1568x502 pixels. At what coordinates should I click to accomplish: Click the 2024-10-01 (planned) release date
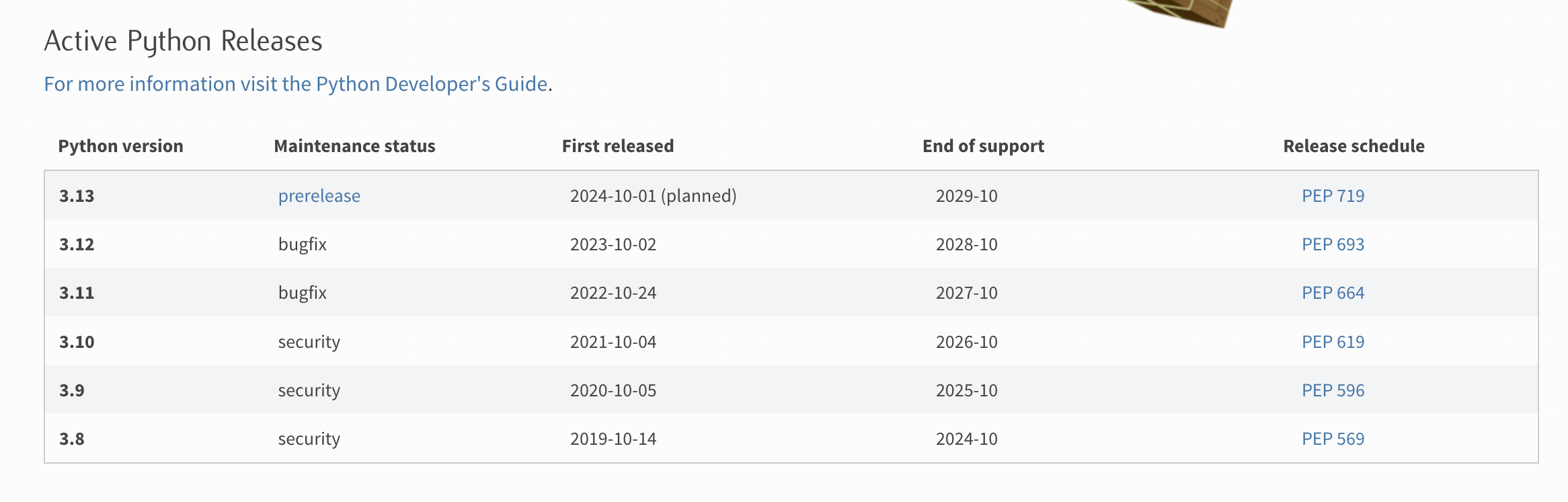coord(653,196)
